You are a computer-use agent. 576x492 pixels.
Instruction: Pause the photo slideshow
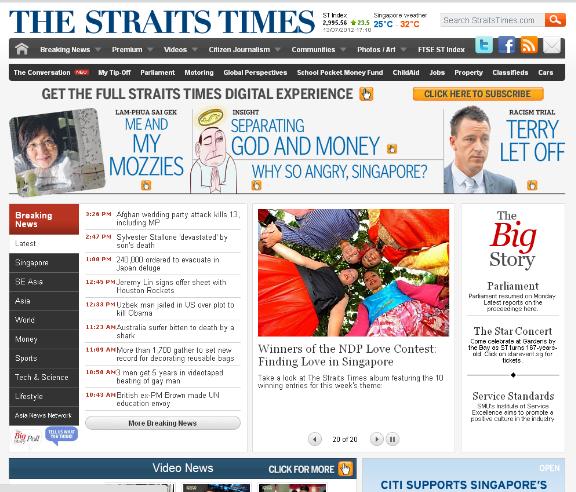click(x=392, y=439)
